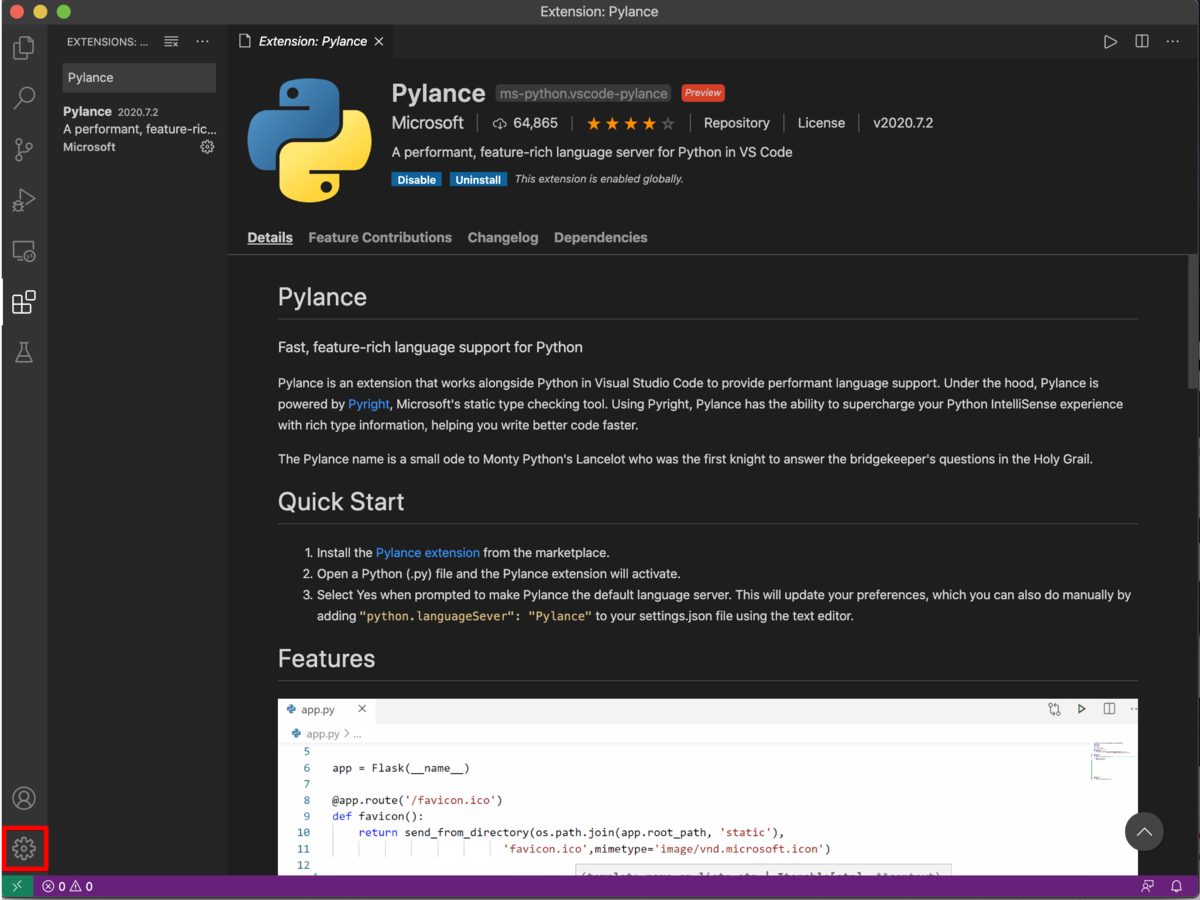This screenshot has width=1200, height=900.
Task: Open the notifications bell in status bar
Action: click(1177, 887)
